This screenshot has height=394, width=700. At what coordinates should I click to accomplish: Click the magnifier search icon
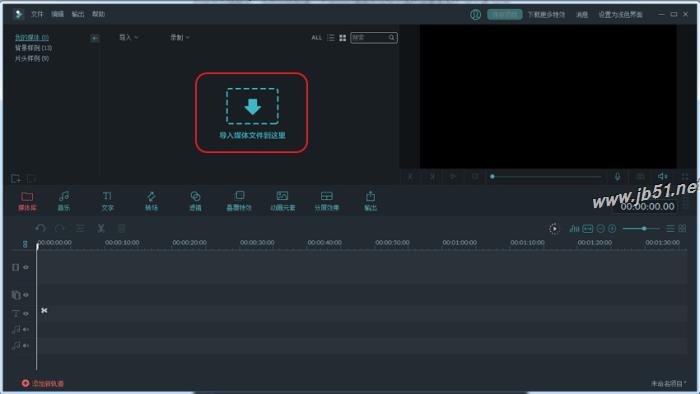392,38
